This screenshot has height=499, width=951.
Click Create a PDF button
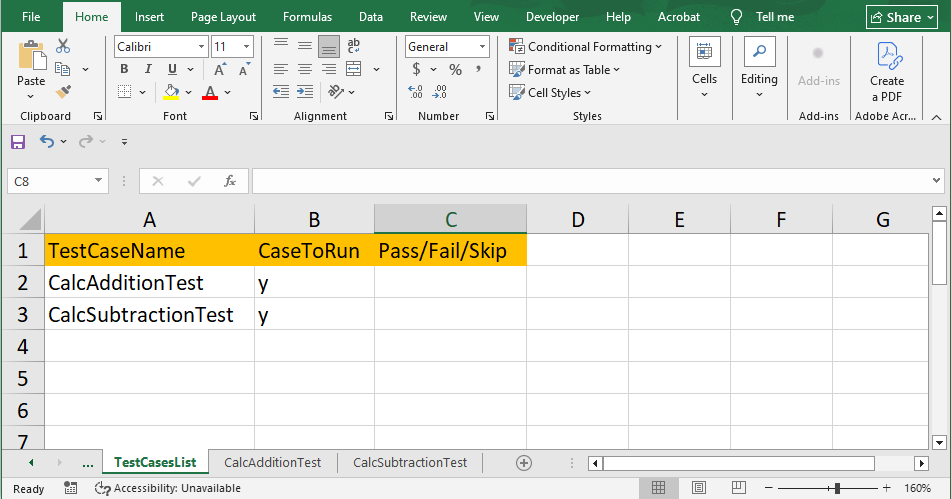(x=887, y=72)
